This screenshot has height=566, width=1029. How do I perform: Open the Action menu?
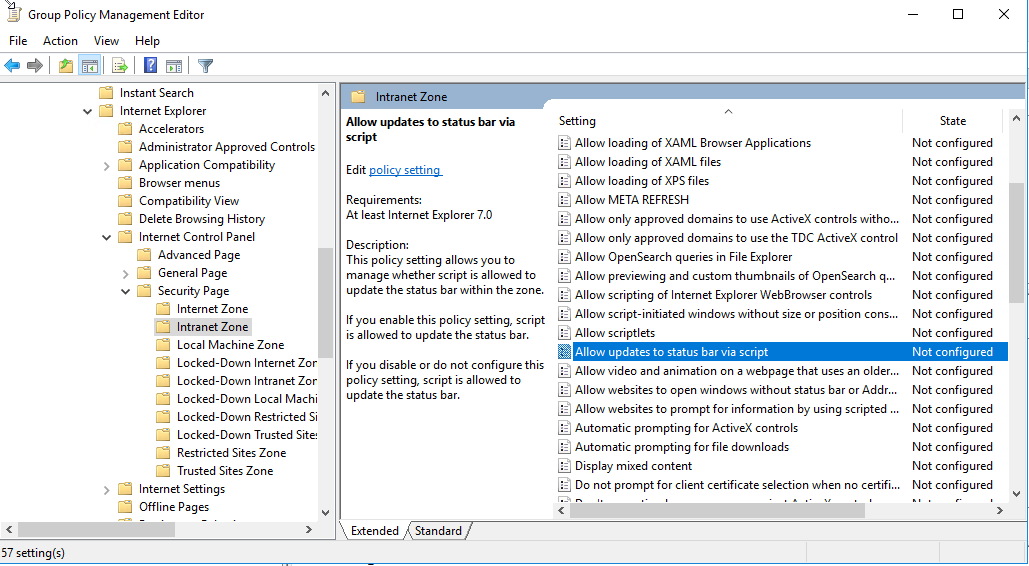click(60, 41)
